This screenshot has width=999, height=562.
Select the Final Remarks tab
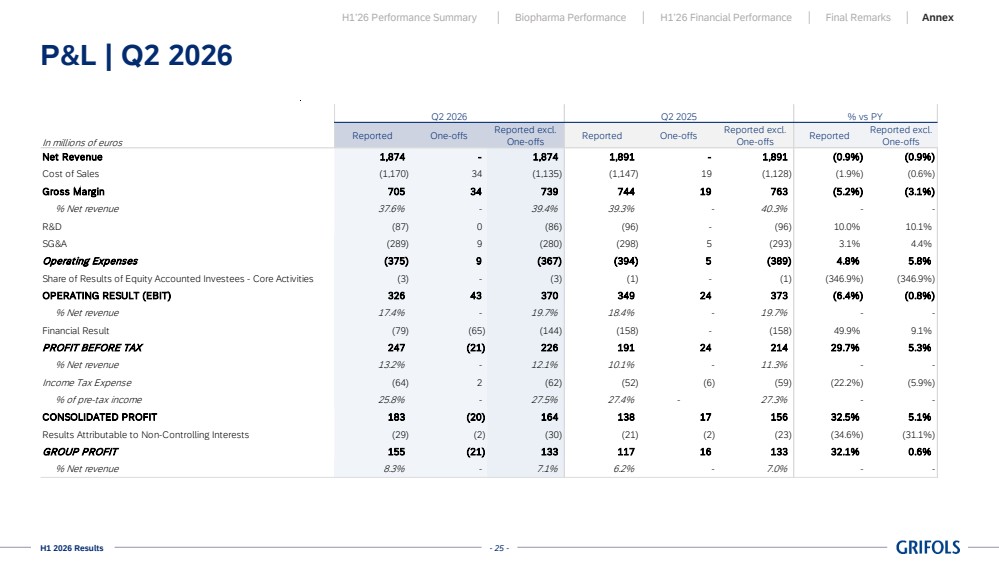(x=858, y=17)
